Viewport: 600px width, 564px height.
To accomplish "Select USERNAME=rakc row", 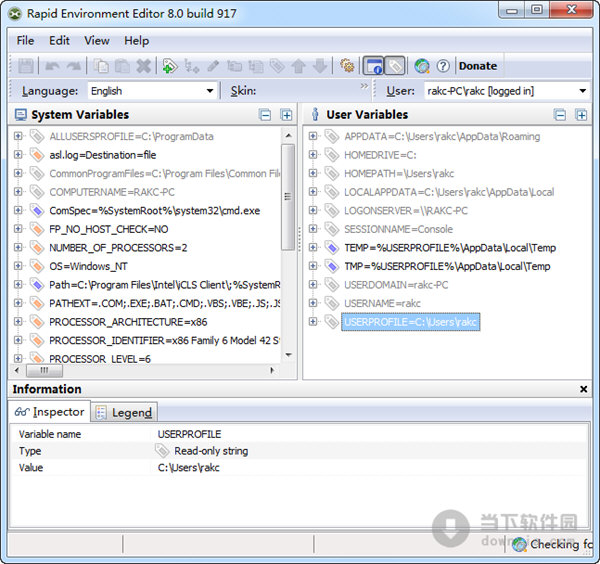I will pyautogui.click(x=382, y=303).
